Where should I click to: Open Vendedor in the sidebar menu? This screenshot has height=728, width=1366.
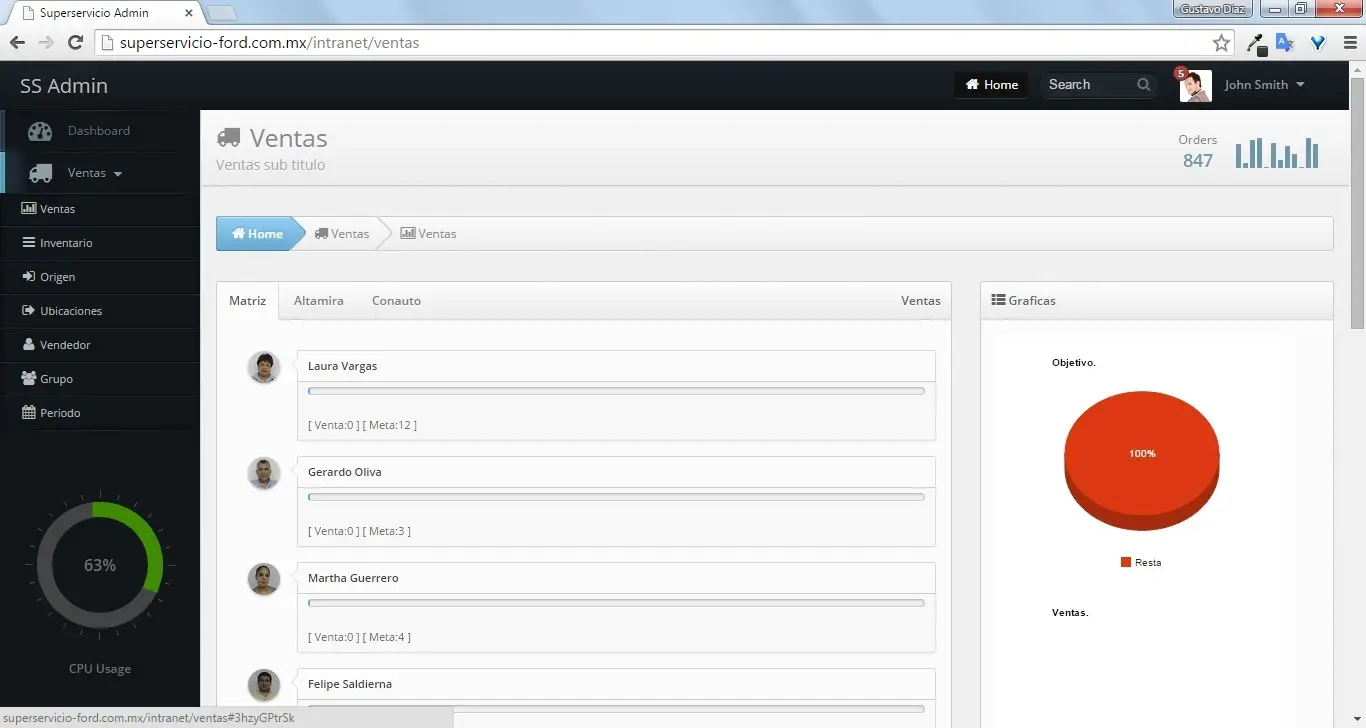click(x=100, y=345)
